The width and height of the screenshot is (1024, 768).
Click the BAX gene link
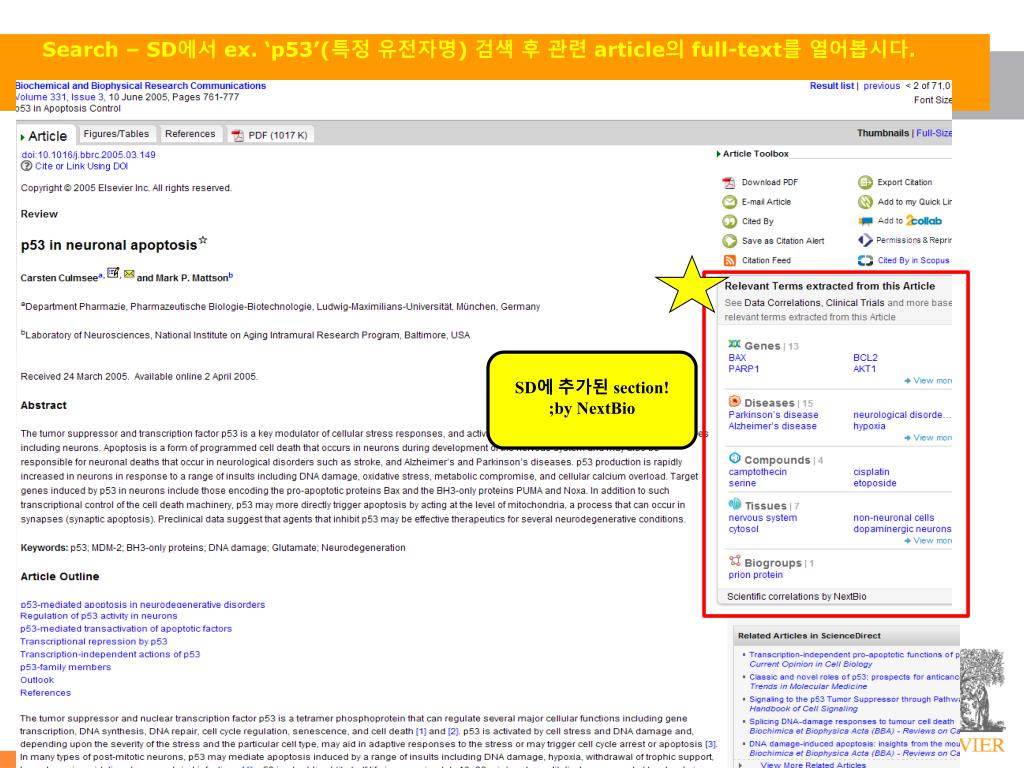click(x=737, y=358)
